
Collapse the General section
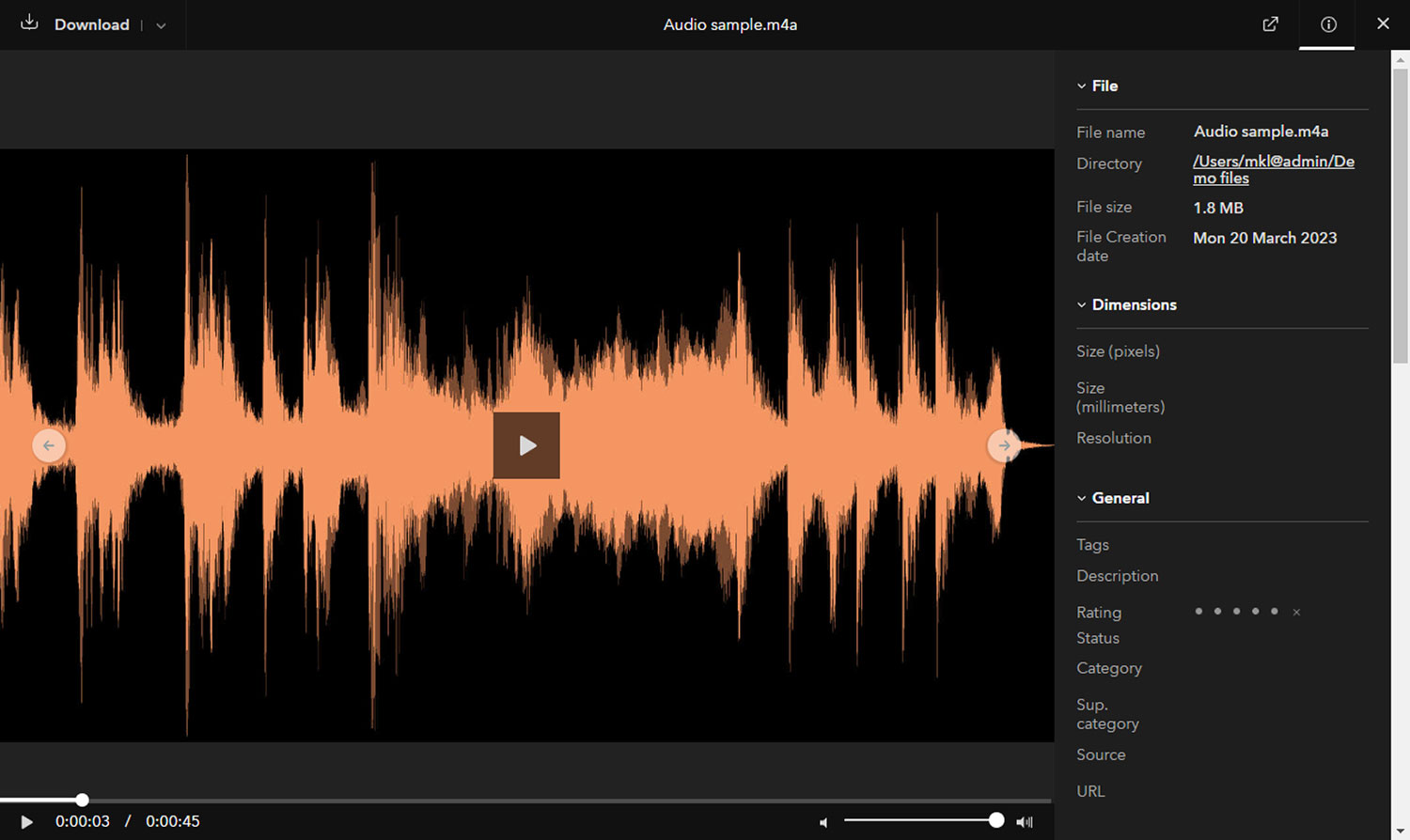[x=1081, y=498]
